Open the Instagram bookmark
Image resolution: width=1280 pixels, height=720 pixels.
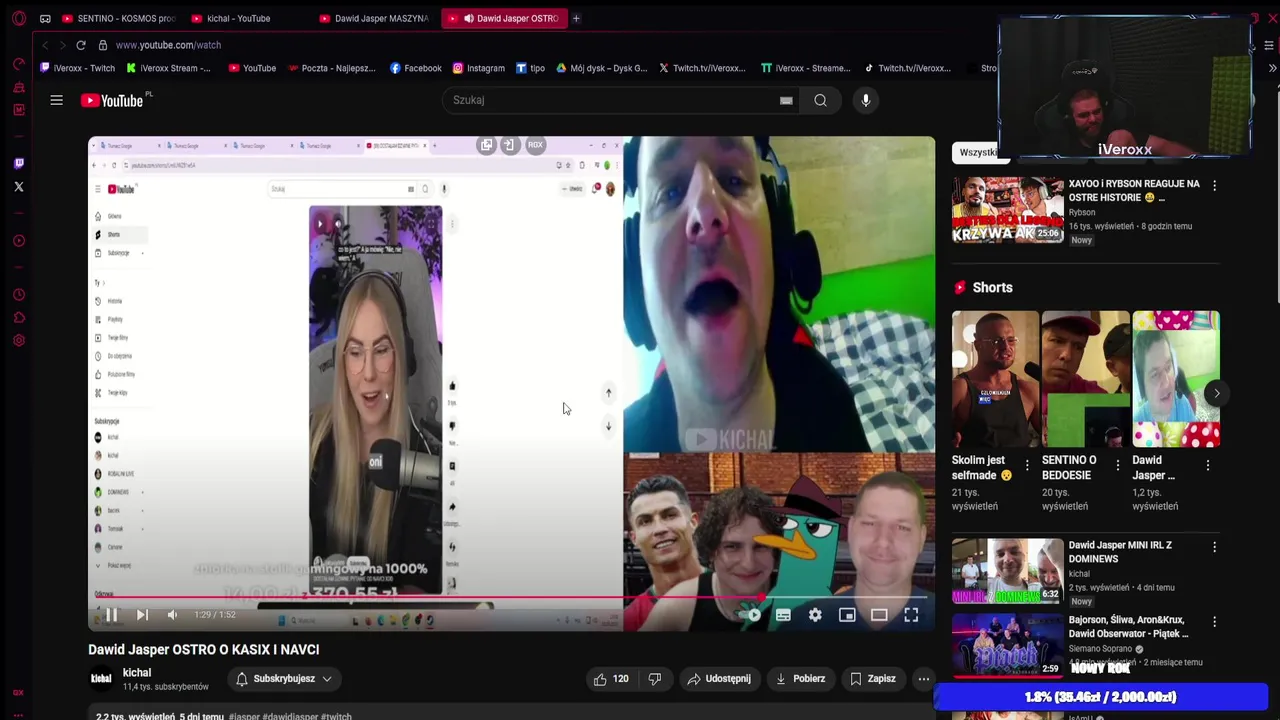[478, 68]
